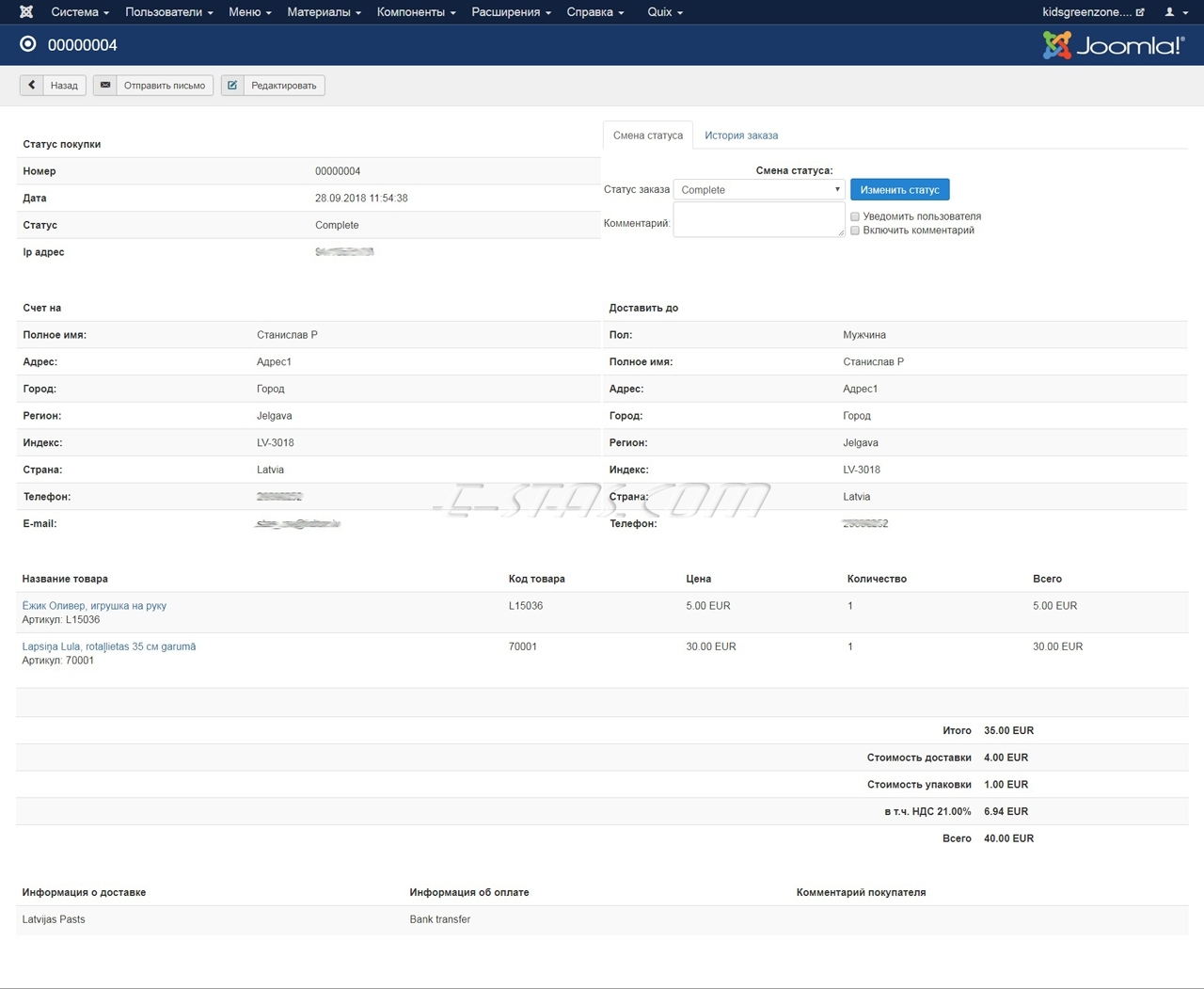Image resolution: width=1204 pixels, height=989 pixels.
Task: Open the Меню dropdown in the top bar
Action: tap(250, 12)
